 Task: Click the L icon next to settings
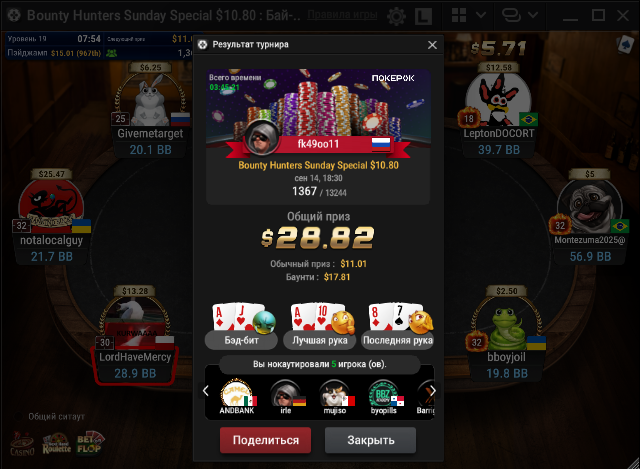click(x=423, y=16)
